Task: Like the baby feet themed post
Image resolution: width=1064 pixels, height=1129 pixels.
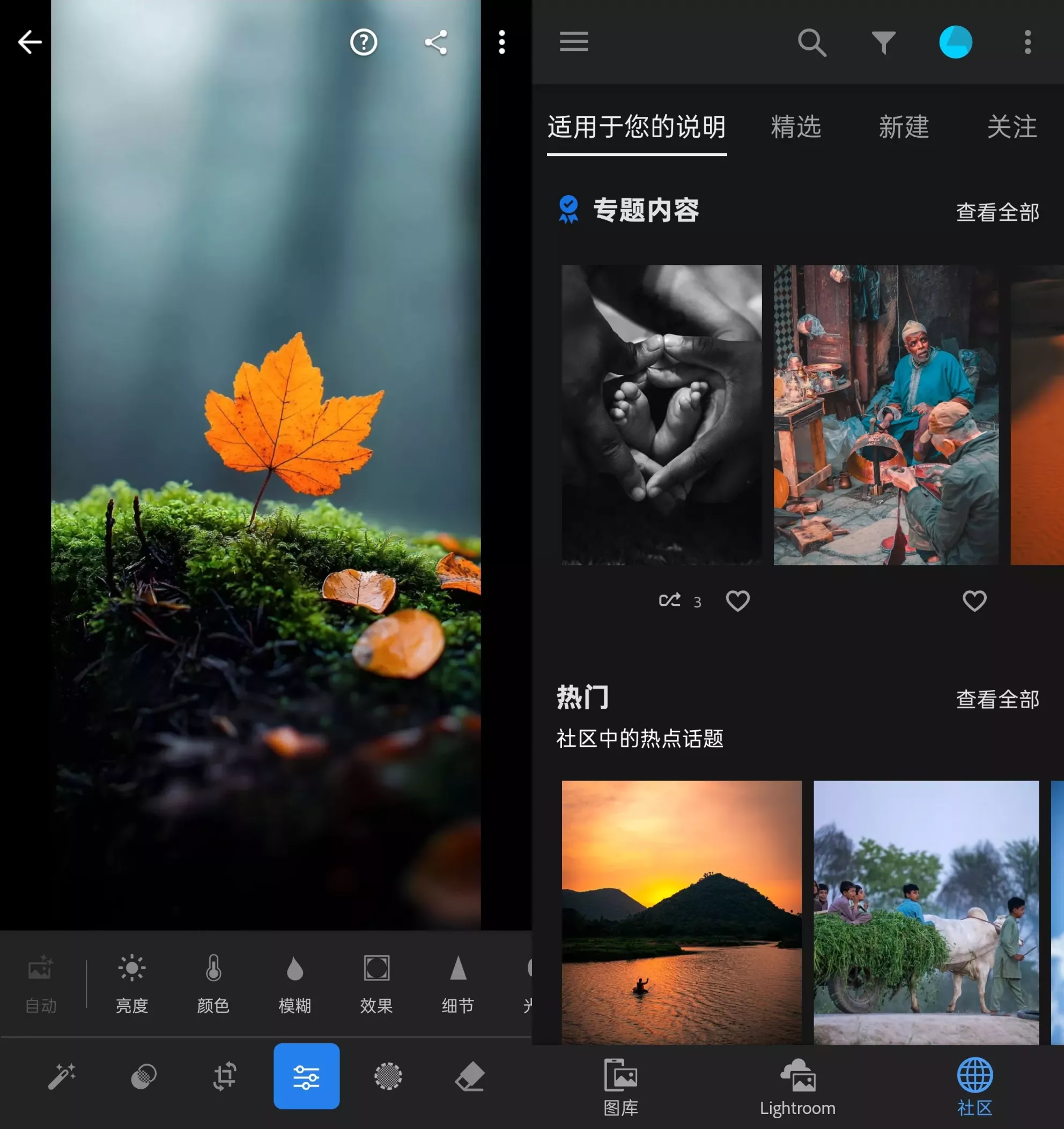Action: coord(738,601)
